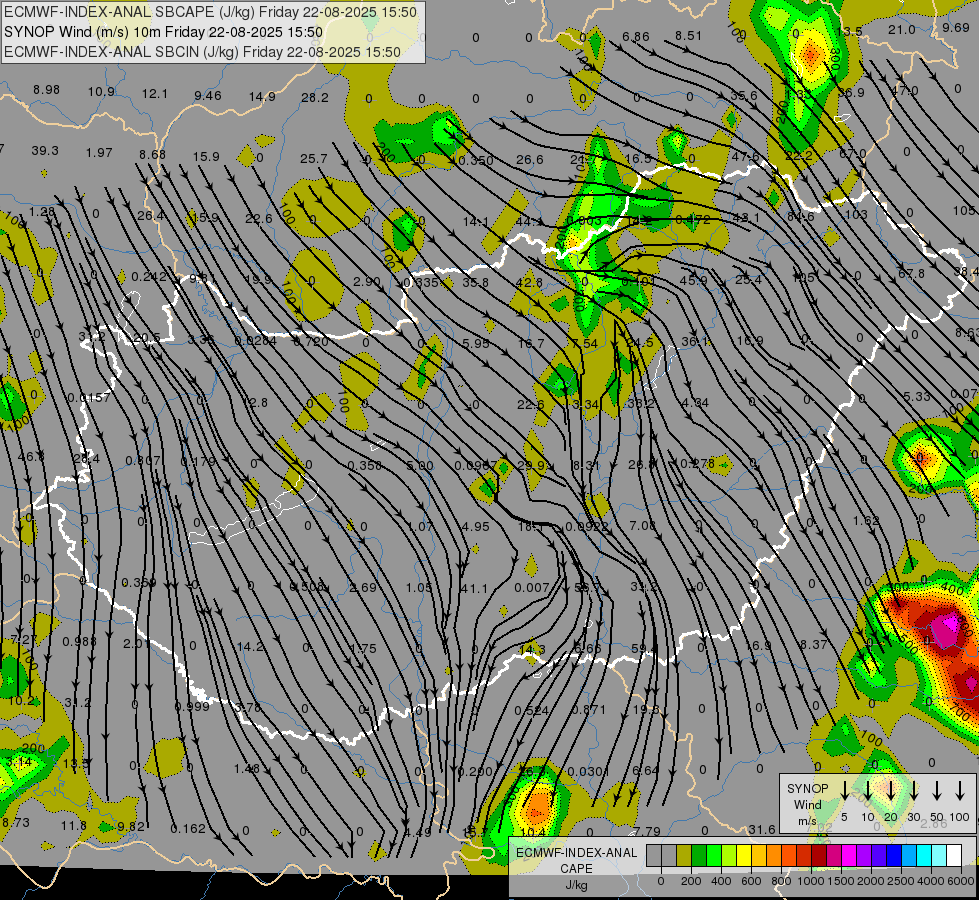Pick the deep blue swatch in CAPE color bar
This screenshot has height=900, width=979.
(x=893, y=855)
